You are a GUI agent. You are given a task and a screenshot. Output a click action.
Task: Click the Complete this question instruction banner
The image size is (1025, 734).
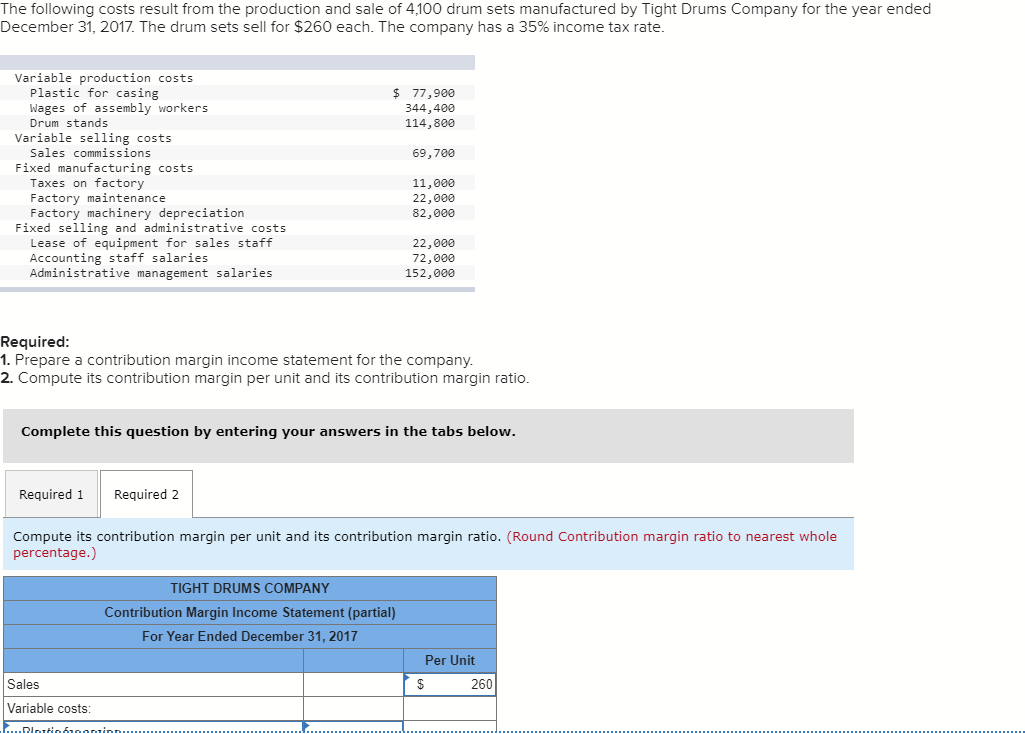[x=428, y=436]
